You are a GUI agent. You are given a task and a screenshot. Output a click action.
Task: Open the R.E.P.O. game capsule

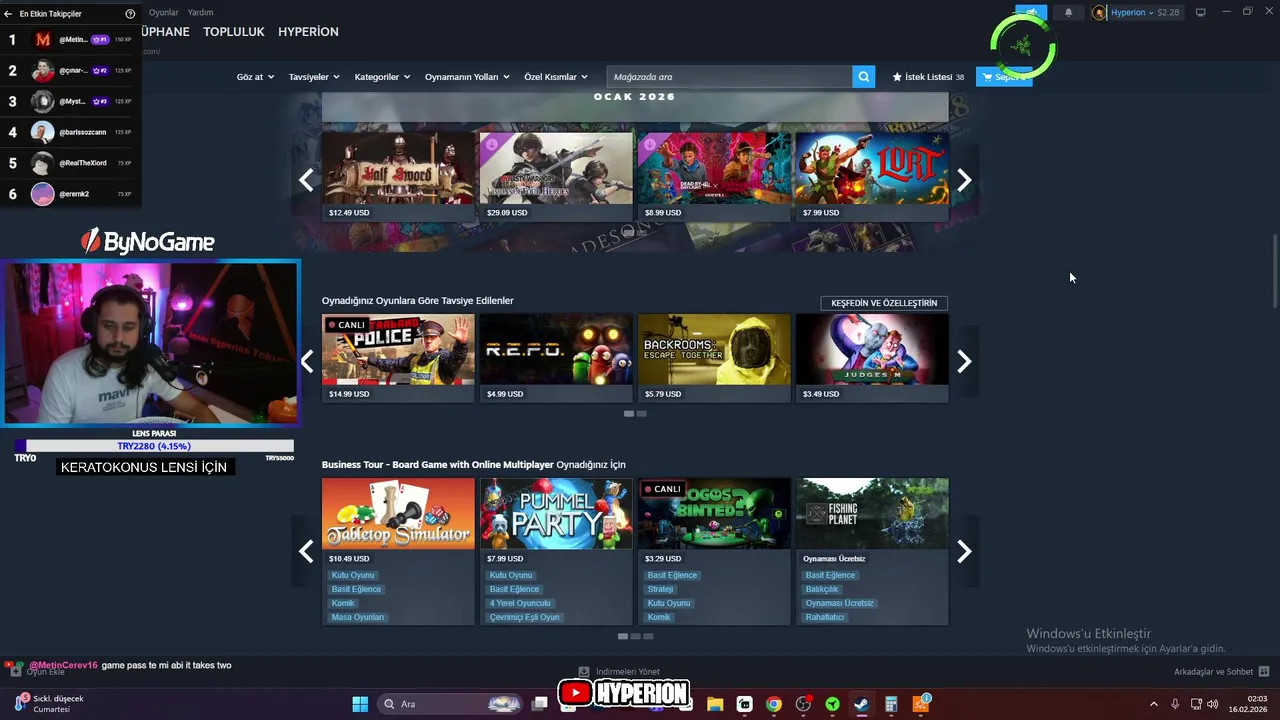tap(556, 358)
